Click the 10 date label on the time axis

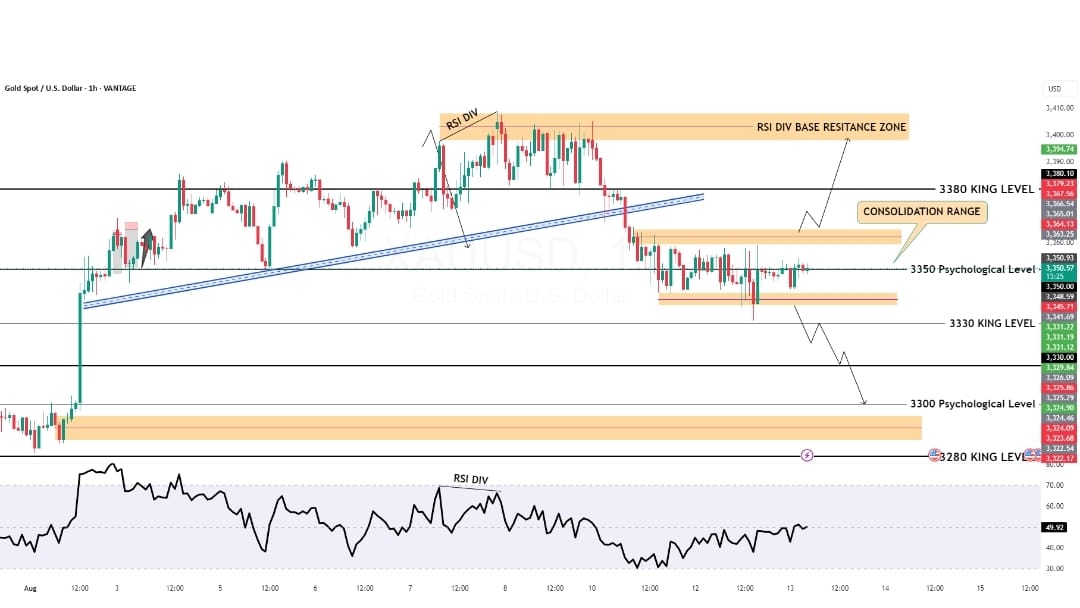(x=592, y=588)
